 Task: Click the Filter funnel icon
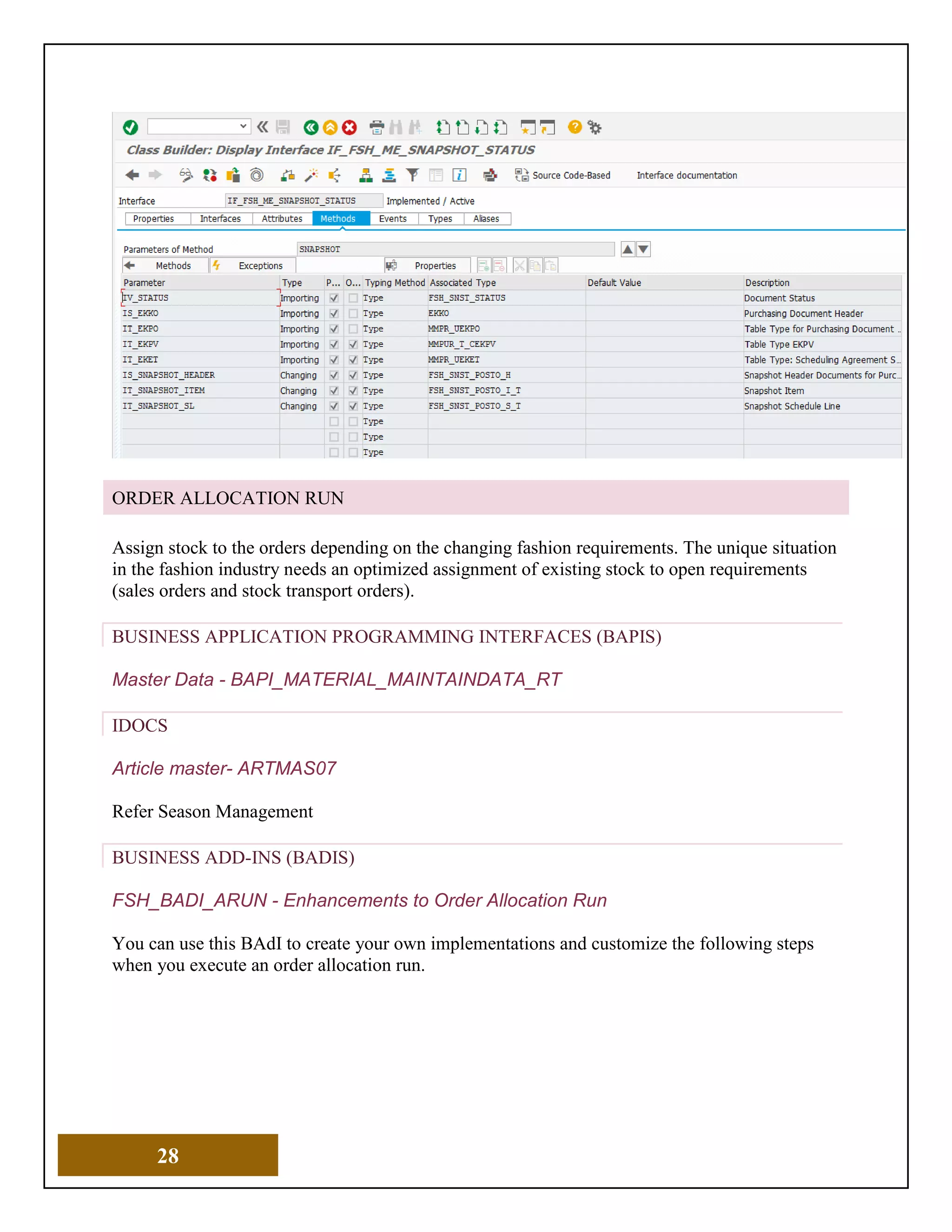coord(413,175)
